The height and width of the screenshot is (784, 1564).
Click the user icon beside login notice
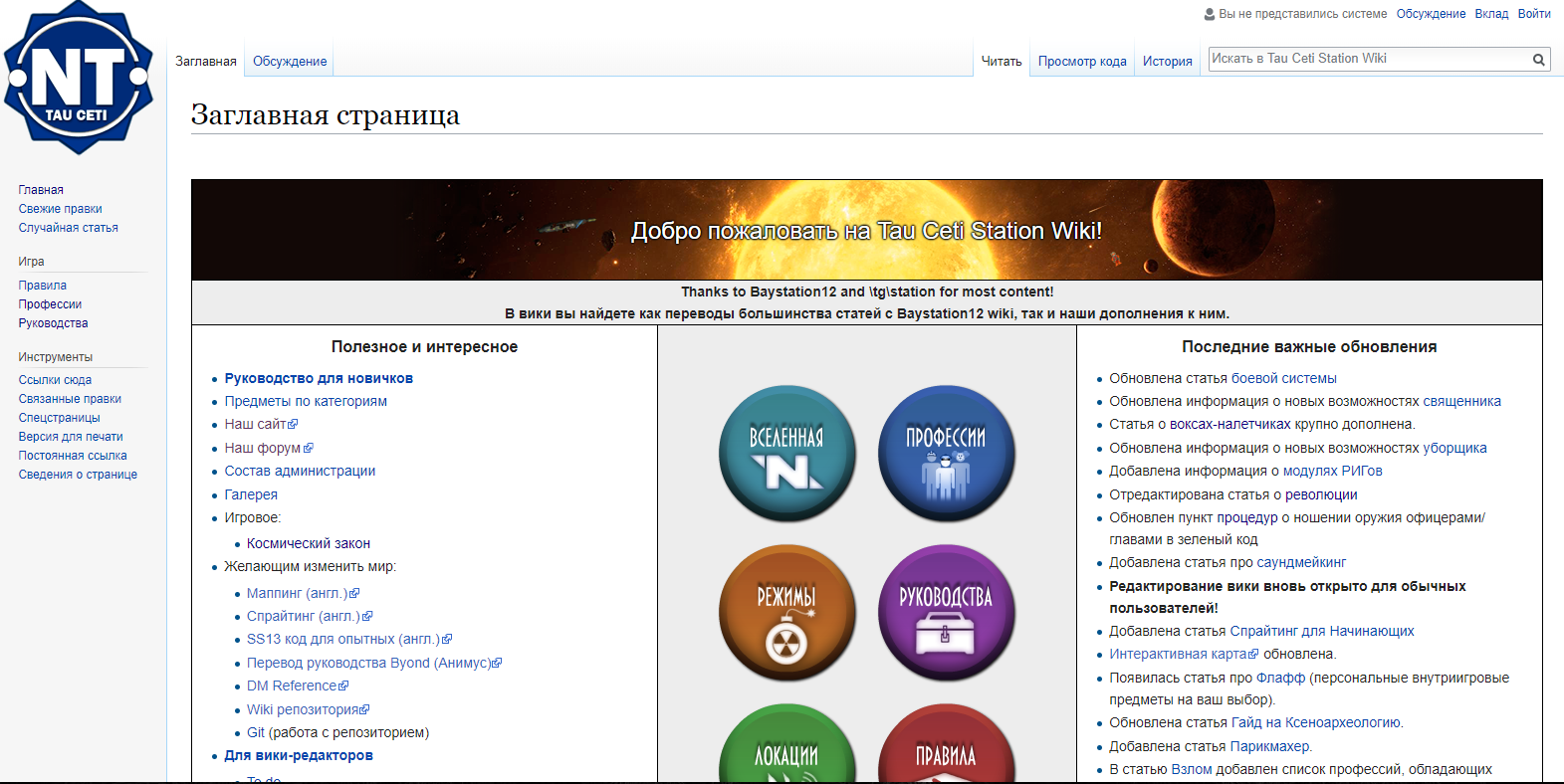click(x=1210, y=14)
